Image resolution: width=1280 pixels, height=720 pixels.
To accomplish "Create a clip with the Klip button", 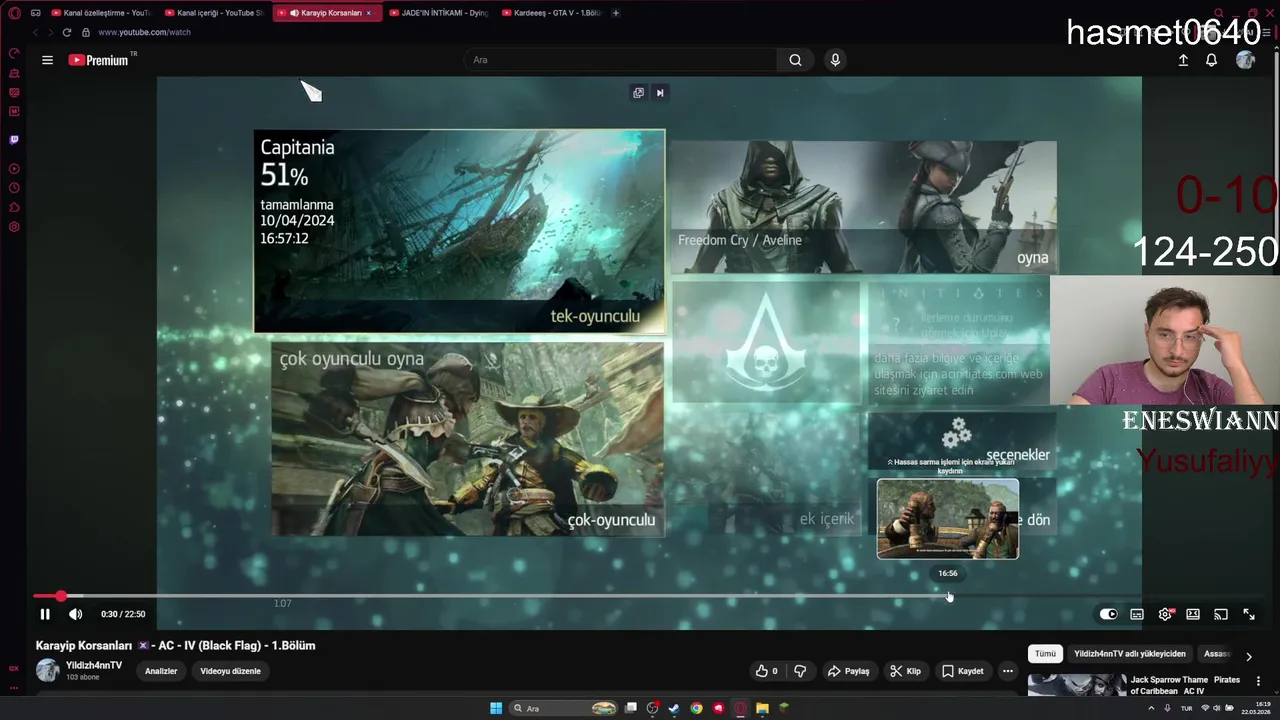I will [x=905, y=671].
